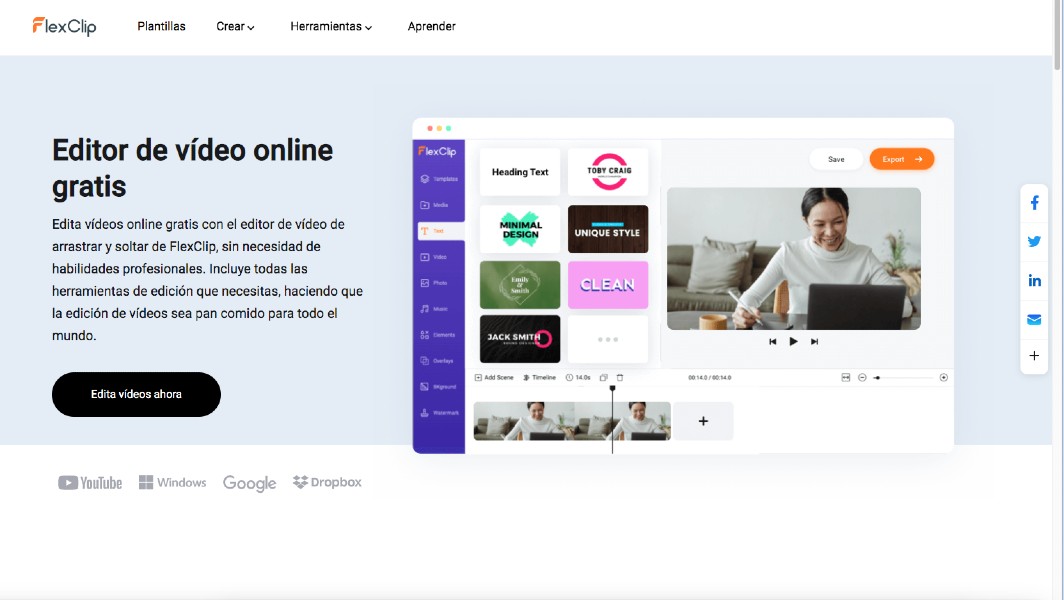
Task: Zoom out timeline with minus icon
Action: (862, 377)
